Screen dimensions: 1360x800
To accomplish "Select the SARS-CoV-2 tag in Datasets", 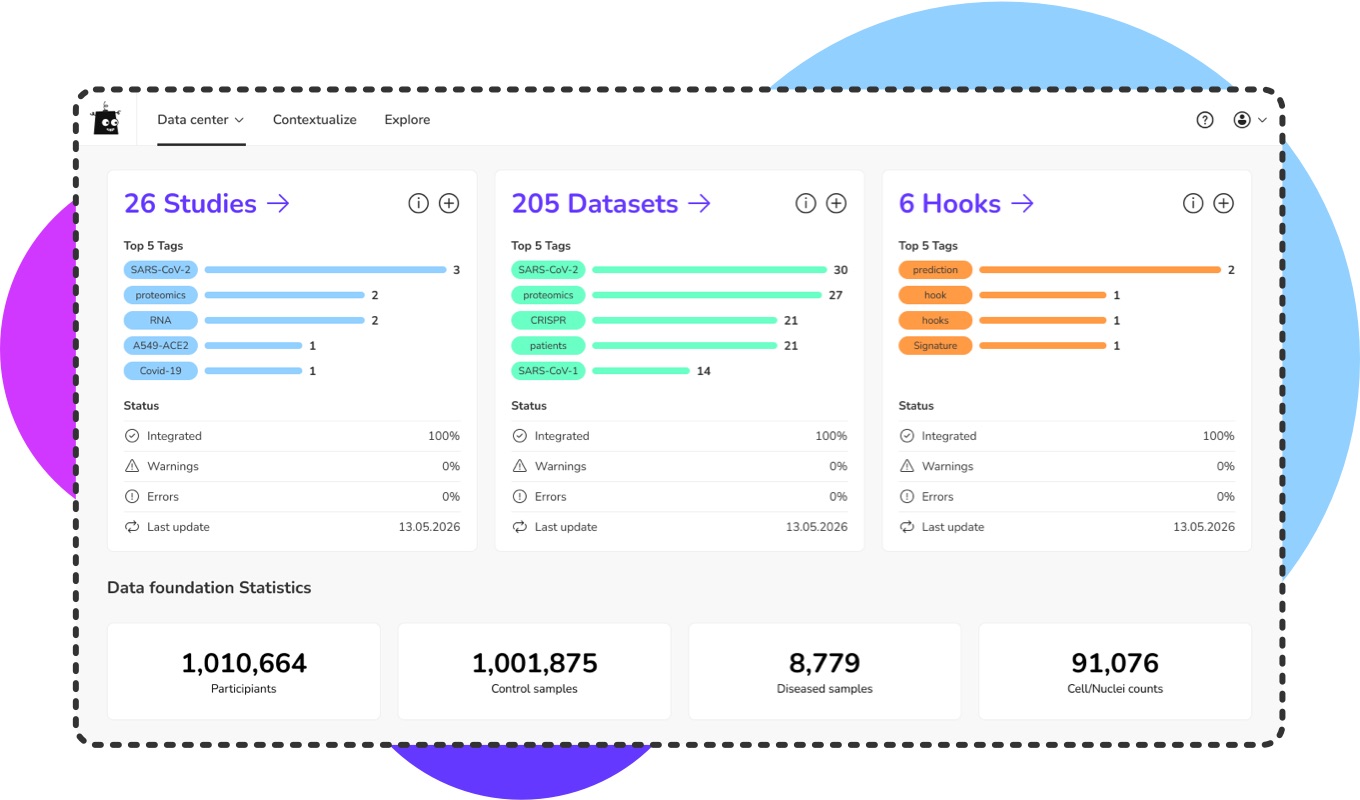I will pos(548,270).
